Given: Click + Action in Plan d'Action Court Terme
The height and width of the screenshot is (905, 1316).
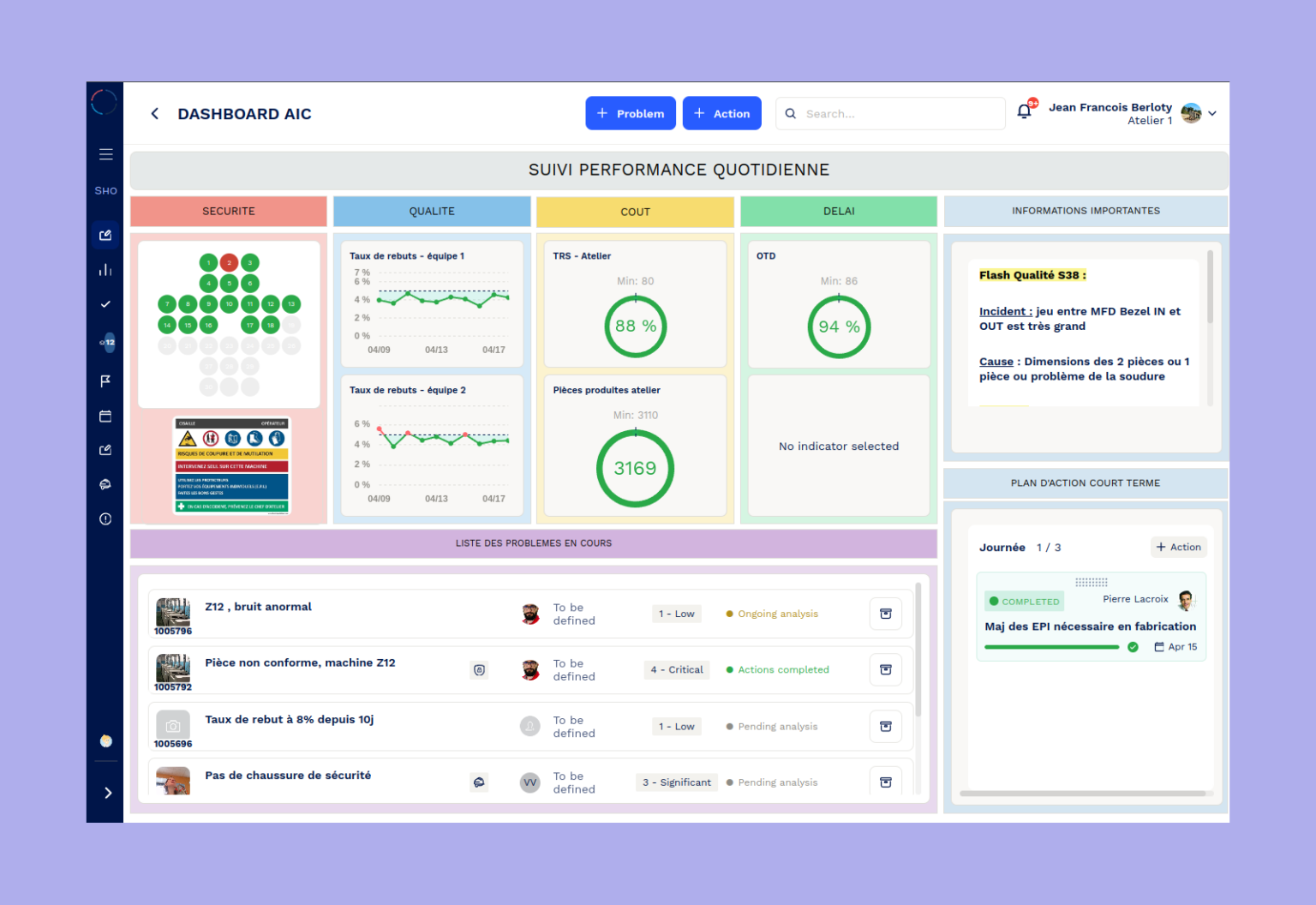Looking at the screenshot, I should point(1179,547).
